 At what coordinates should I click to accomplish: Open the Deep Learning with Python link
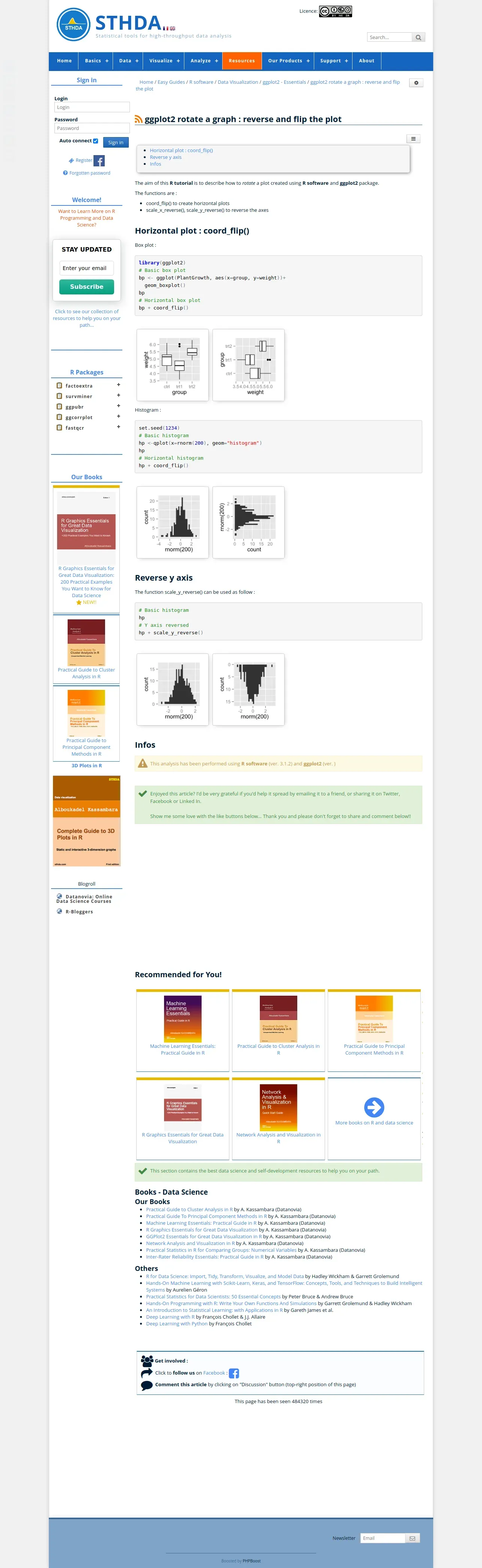pos(176,1323)
